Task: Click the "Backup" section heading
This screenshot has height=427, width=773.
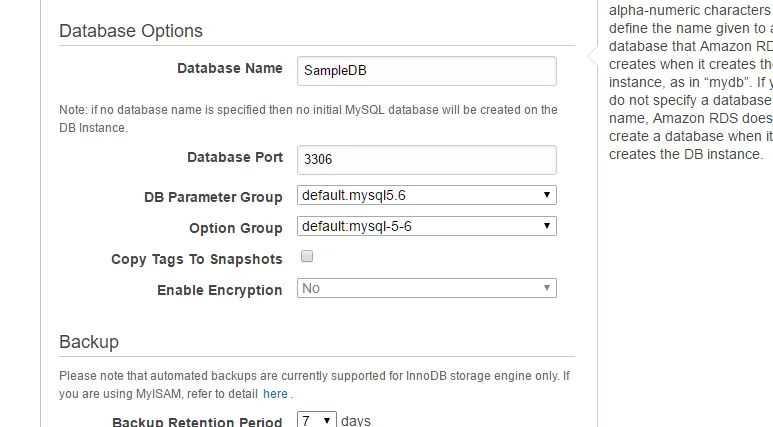Action: pos(89,342)
